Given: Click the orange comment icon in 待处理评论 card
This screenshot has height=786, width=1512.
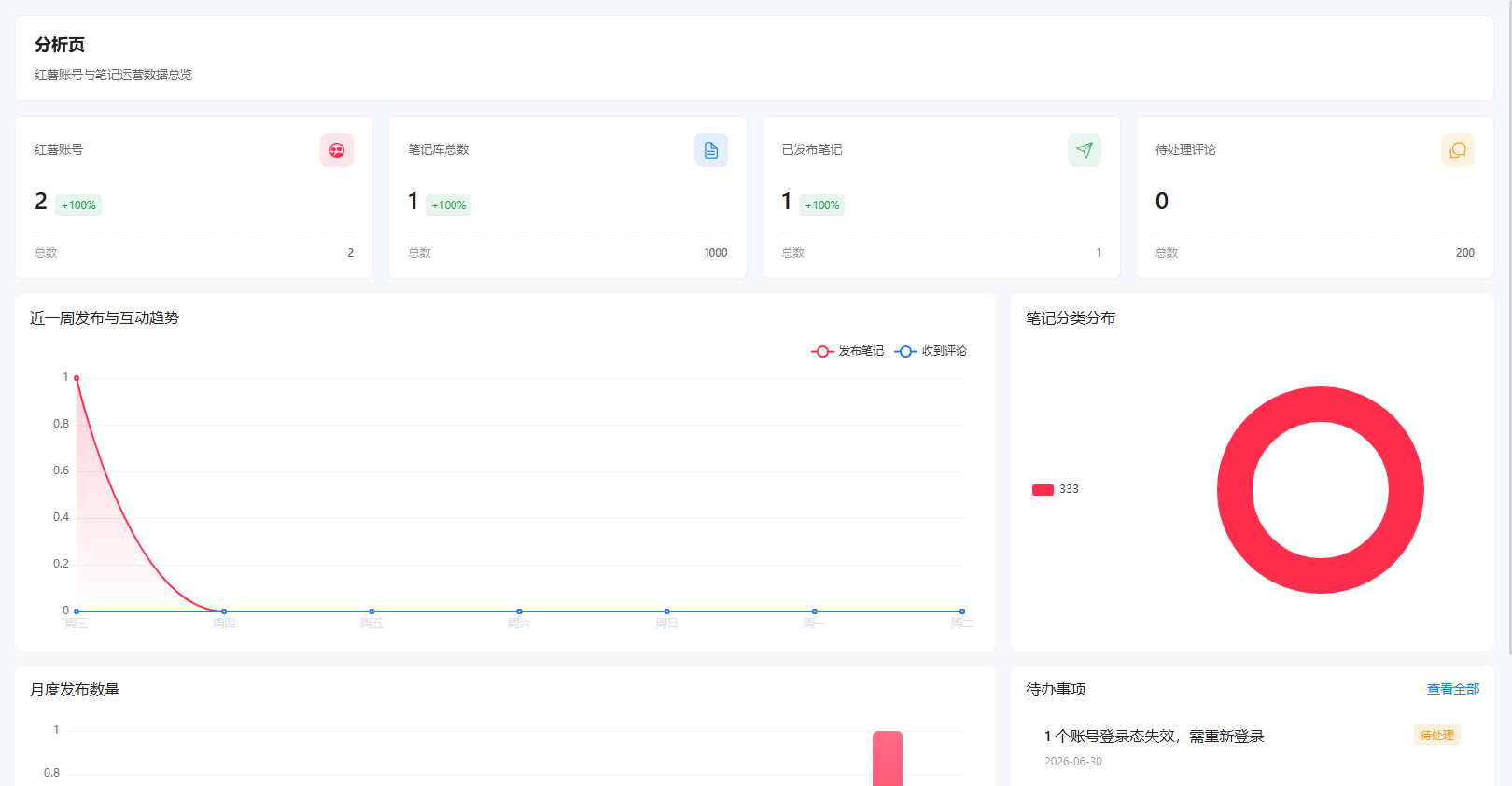Looking at the screenshot, I should [x=1458, y=150].
